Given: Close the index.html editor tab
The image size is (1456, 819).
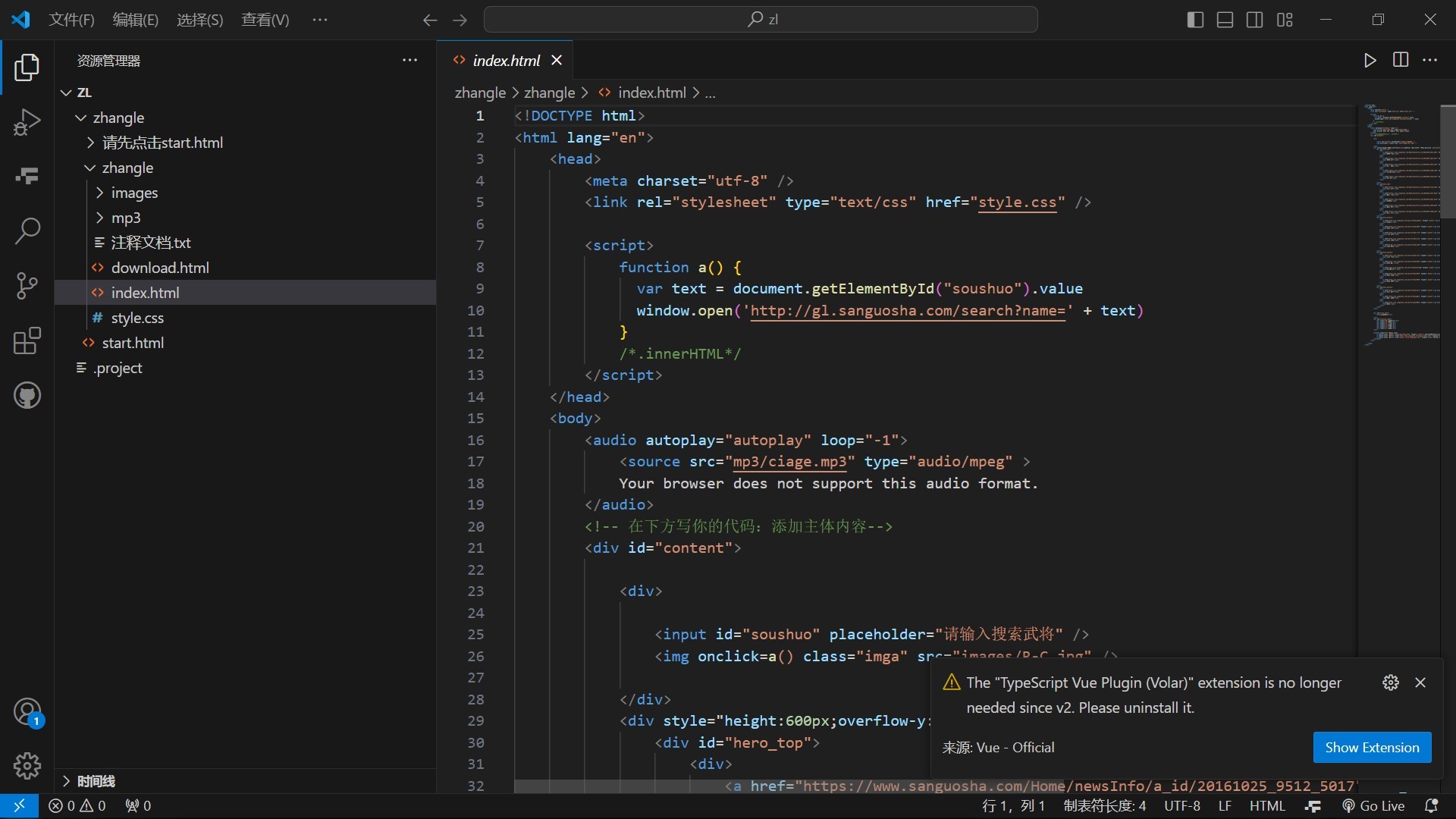Looking at the screenshot, I should pos(557,61).
